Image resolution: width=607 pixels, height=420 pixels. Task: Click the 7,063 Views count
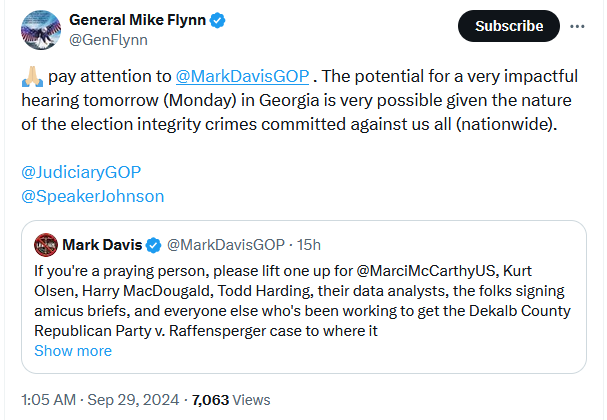(x=231, y=400)
